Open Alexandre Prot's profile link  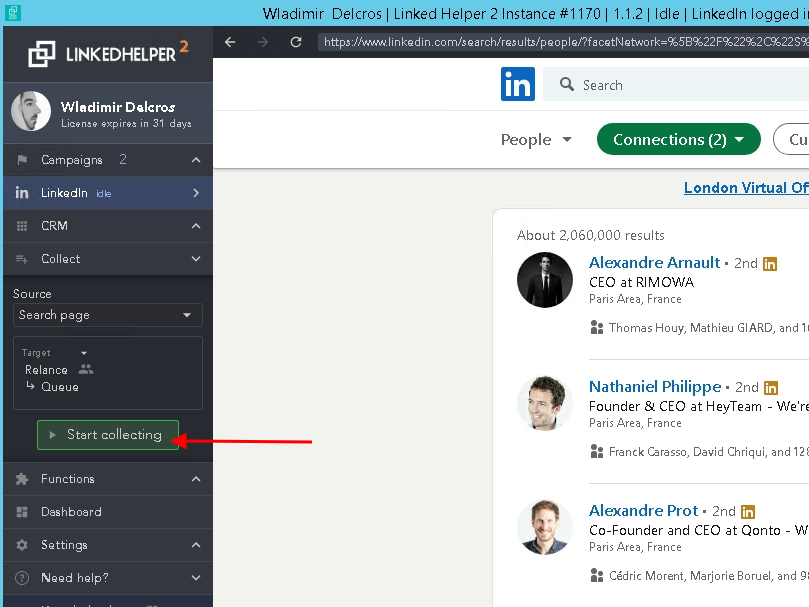click(x=643, y=510)
